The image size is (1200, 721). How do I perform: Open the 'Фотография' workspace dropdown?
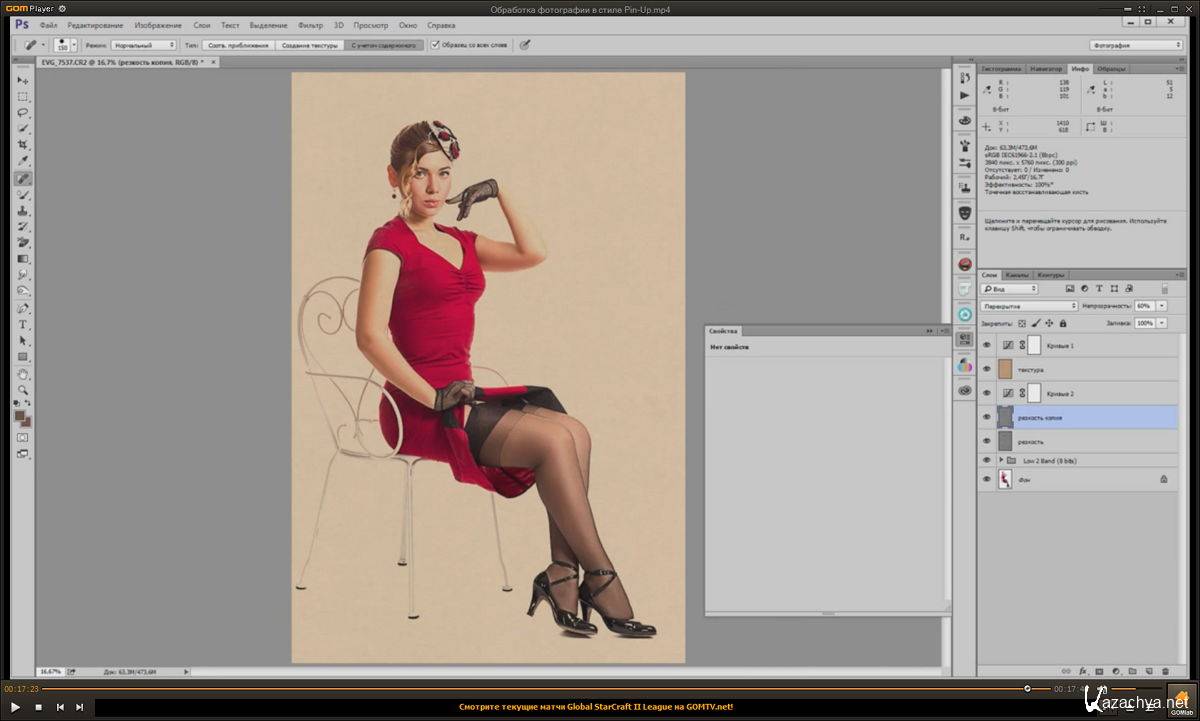tap(1135, 45)
